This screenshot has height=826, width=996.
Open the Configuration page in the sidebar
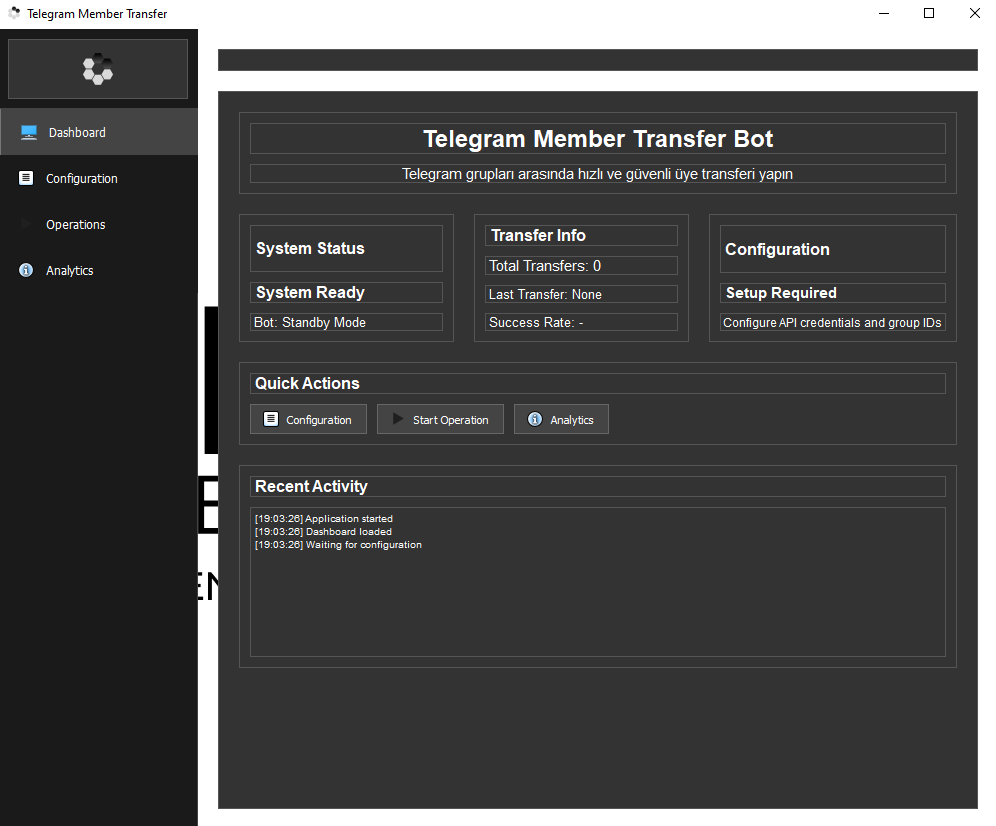pos(99,179)
